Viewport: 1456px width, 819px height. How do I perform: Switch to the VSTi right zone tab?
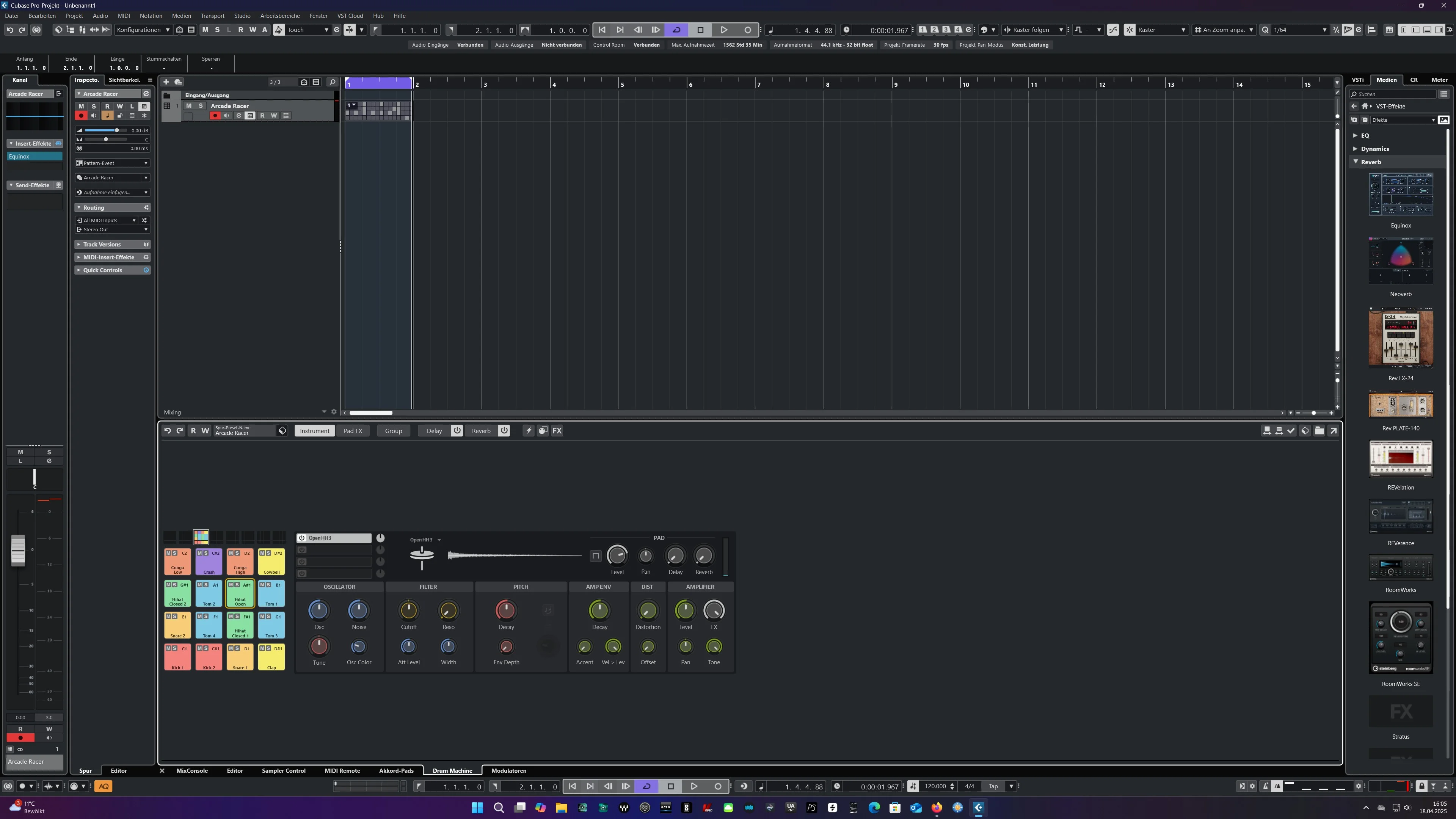point(1358,80)
